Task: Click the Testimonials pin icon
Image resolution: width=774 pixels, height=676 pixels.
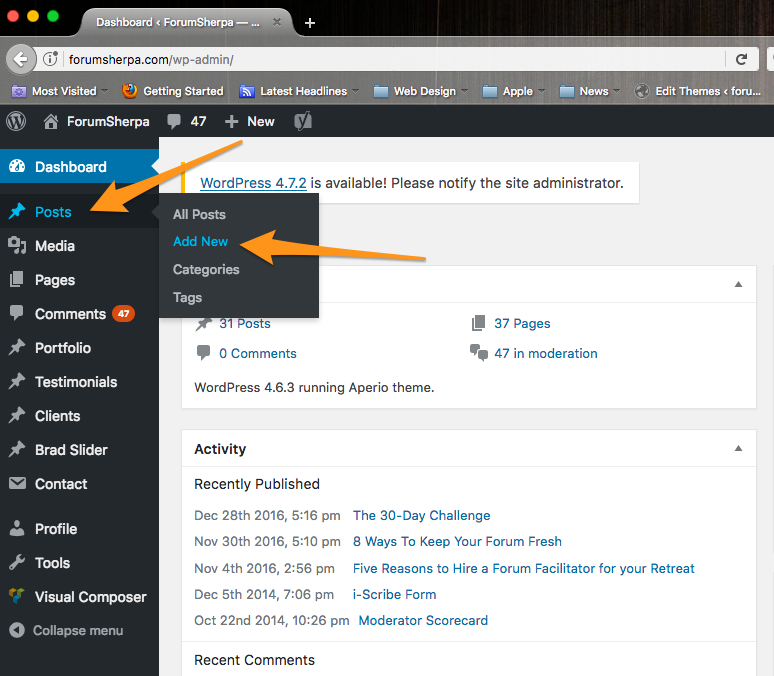Action: click(x=17, y=381)
